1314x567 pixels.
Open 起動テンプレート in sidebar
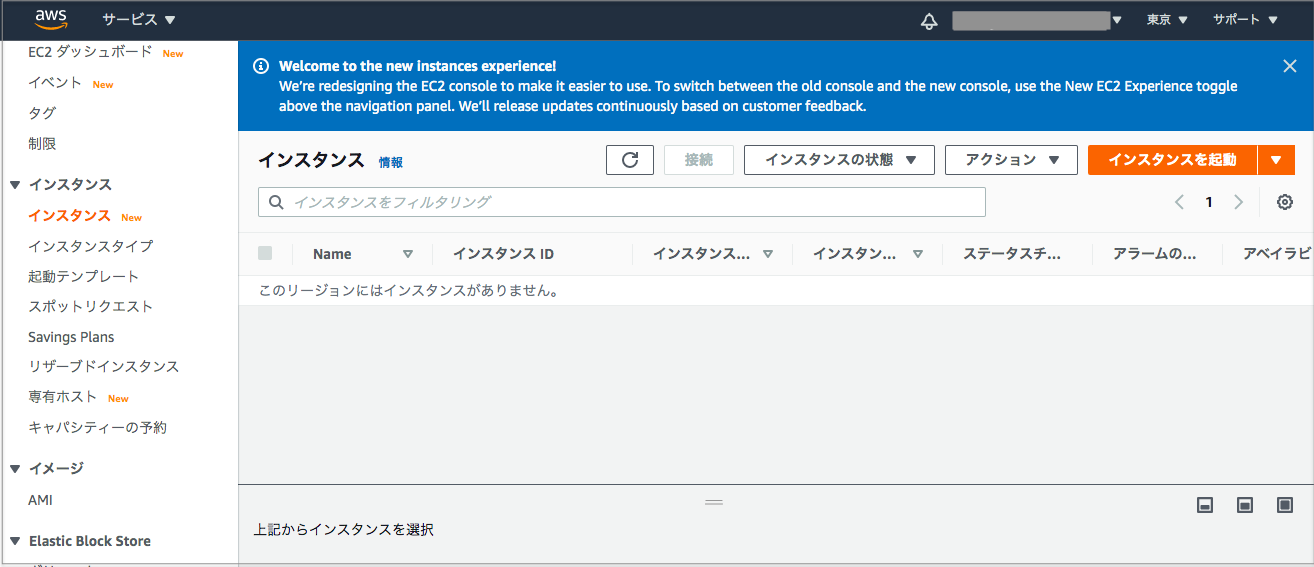coord(83,276)
